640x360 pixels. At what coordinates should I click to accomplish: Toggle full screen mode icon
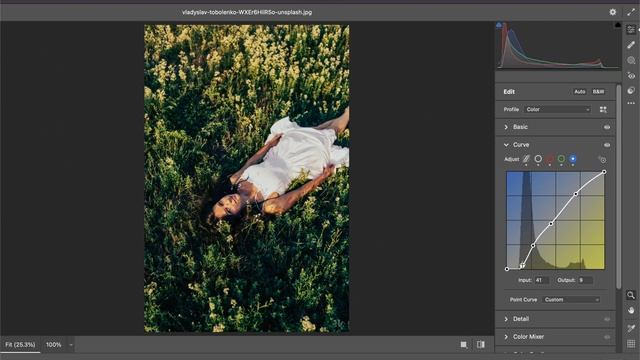(631, 12)
